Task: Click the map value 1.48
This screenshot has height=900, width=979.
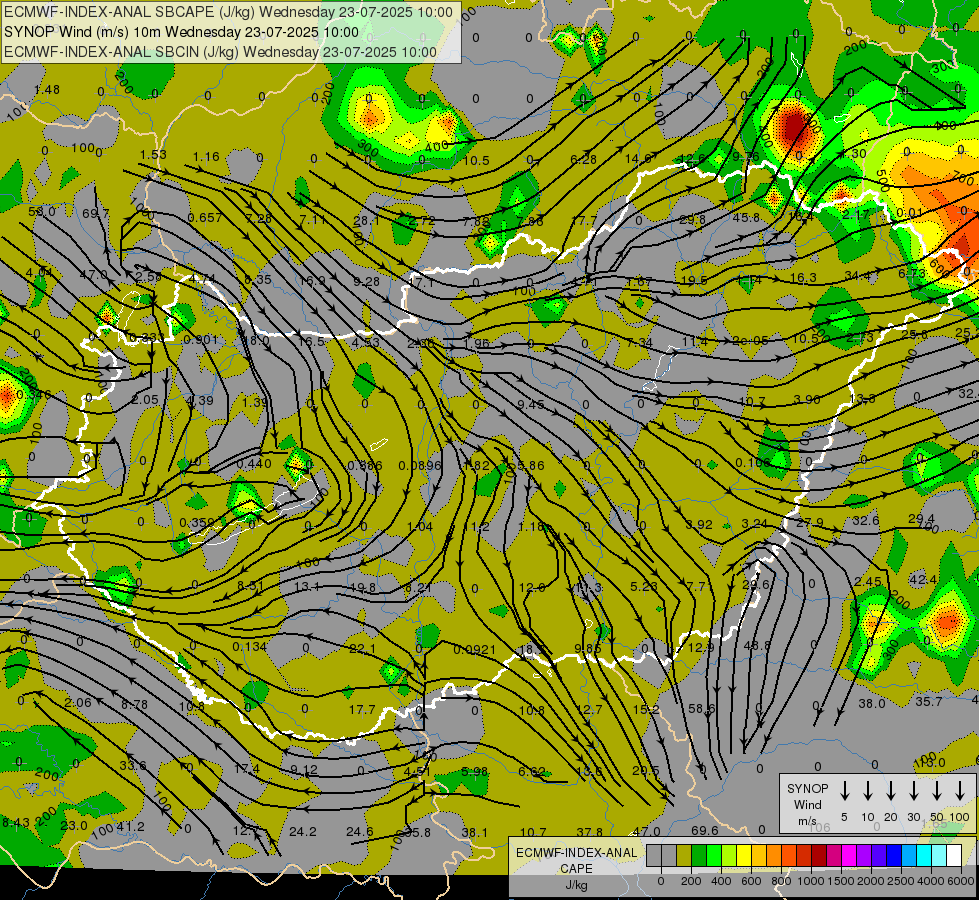Action: (x=47, y=89)
